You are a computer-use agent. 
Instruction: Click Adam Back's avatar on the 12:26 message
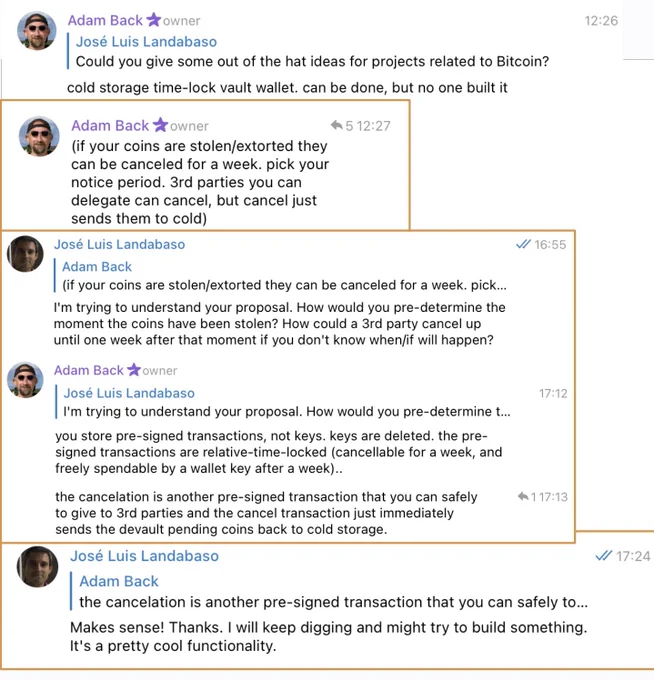[36, 30]
